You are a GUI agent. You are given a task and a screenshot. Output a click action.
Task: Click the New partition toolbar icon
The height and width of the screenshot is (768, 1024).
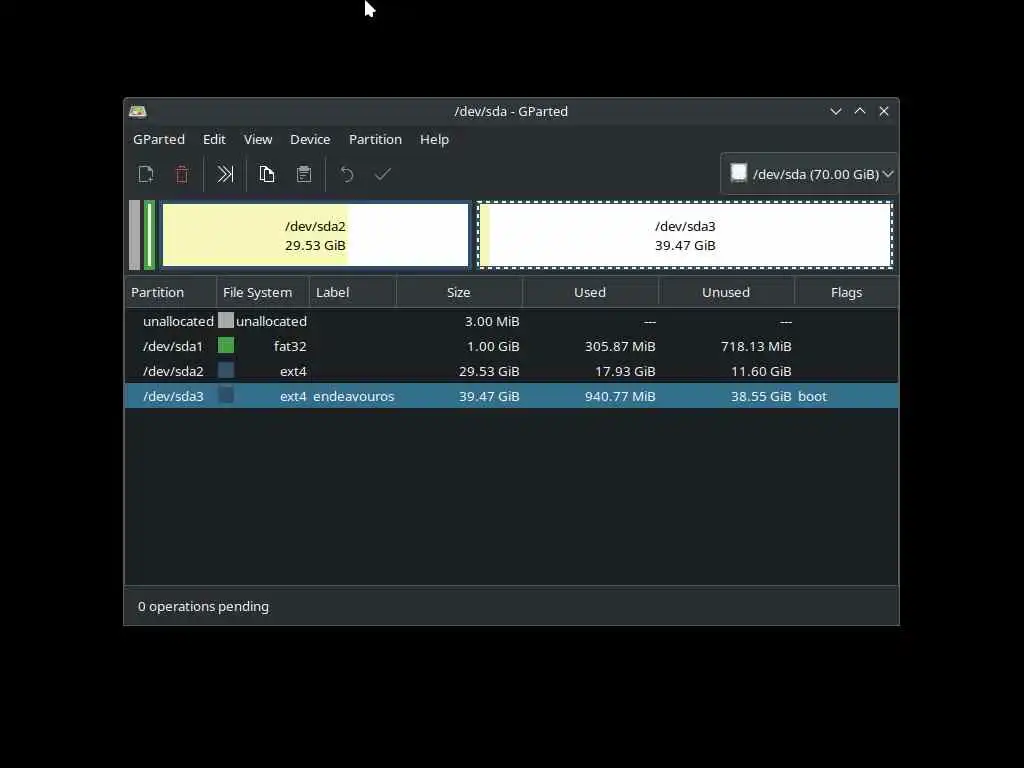(146, 174)
